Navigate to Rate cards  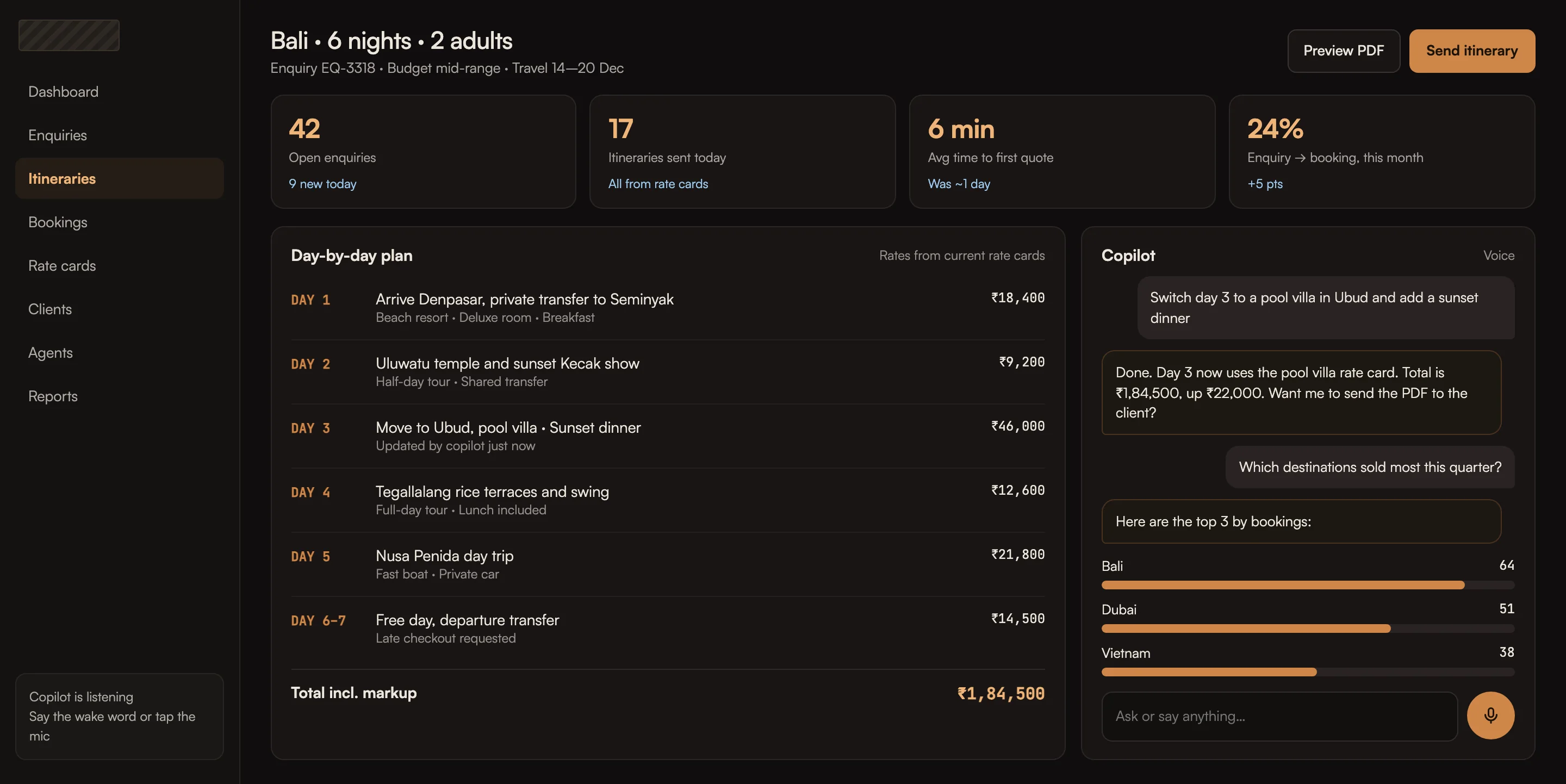click(x=120, y=265)
